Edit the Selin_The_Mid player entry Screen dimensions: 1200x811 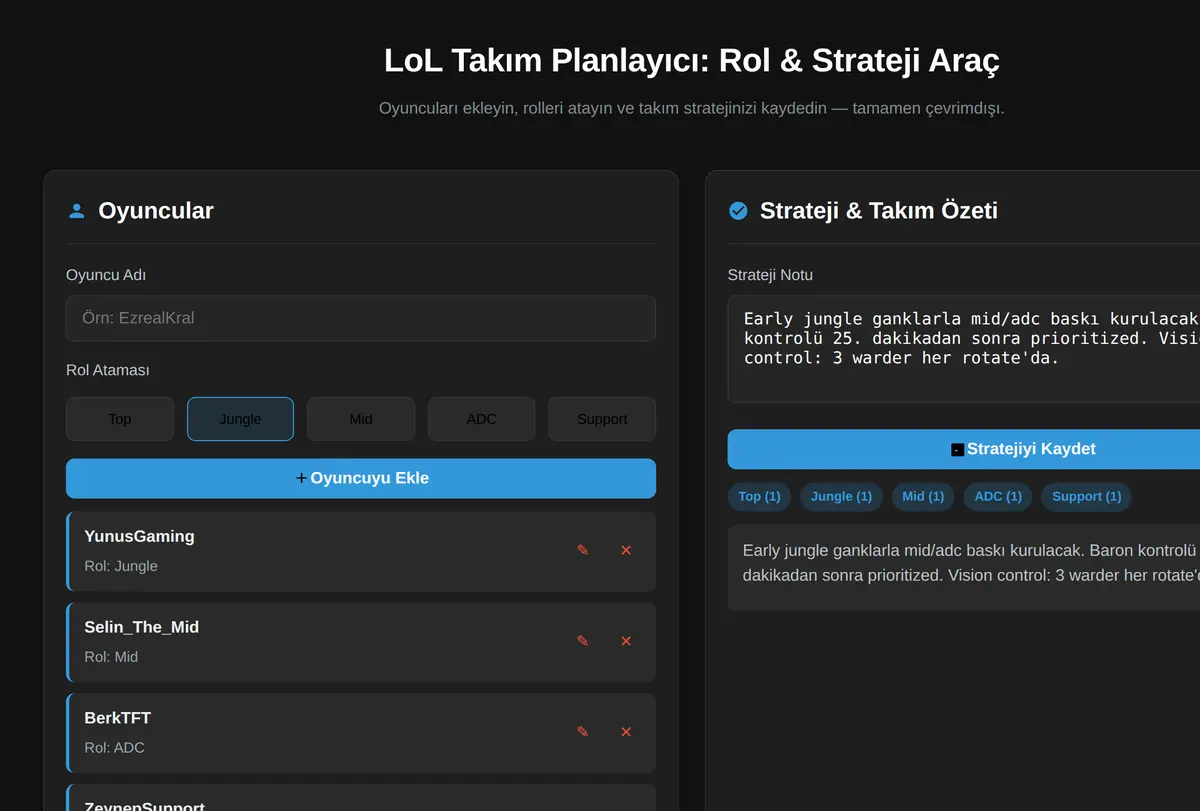(583, 641)
